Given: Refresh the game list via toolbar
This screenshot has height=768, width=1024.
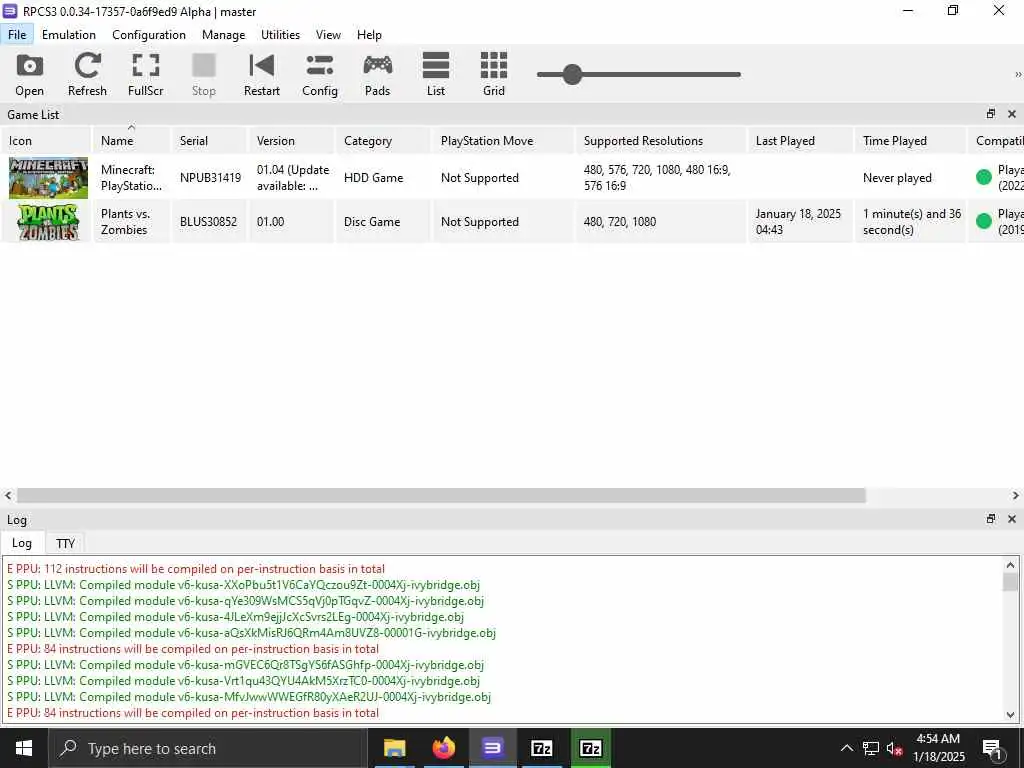Looking at the screenshot, I should [x=87, y=74].
